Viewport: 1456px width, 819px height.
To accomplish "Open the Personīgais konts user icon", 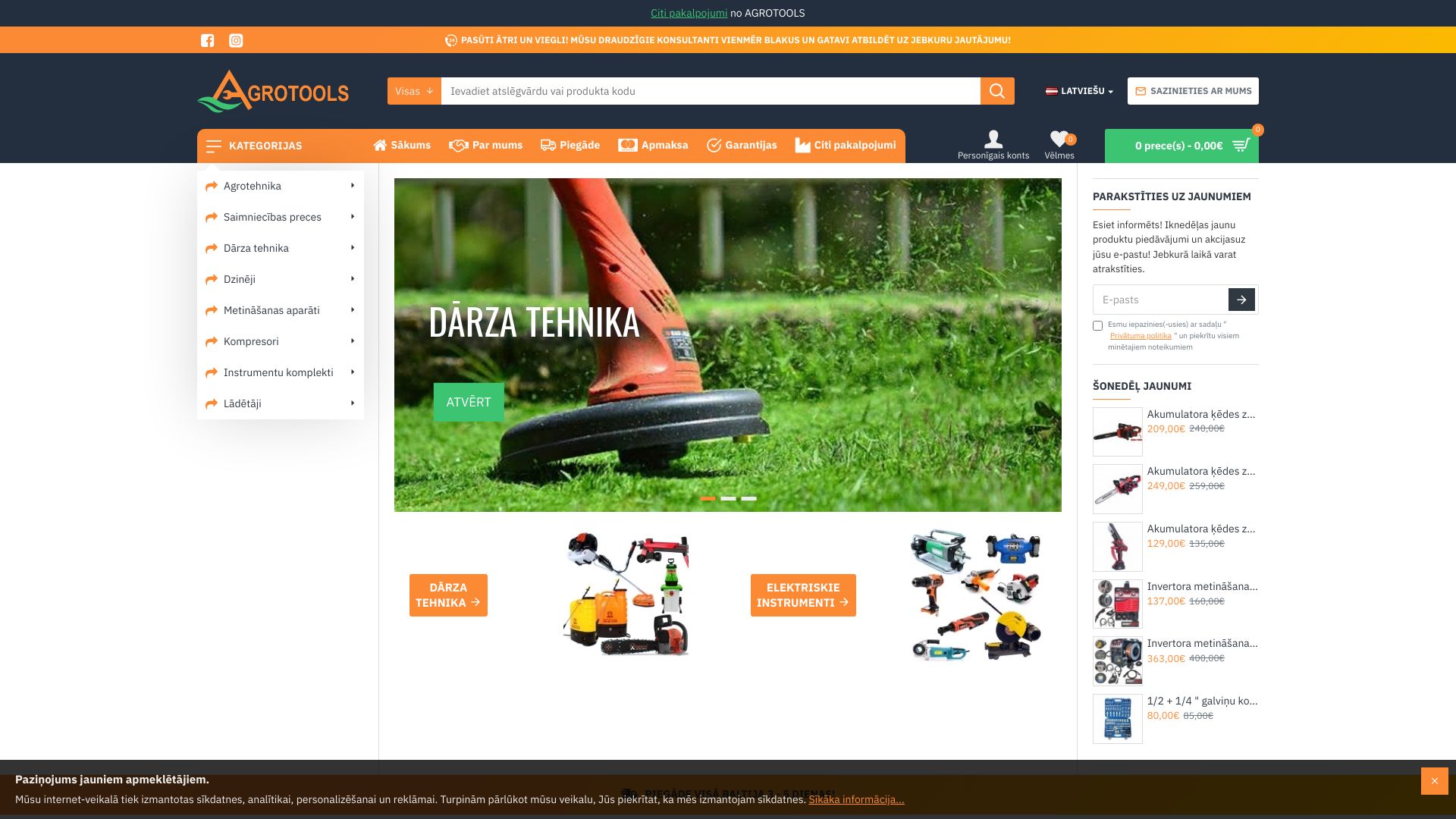I will click(x=993, y=140).
